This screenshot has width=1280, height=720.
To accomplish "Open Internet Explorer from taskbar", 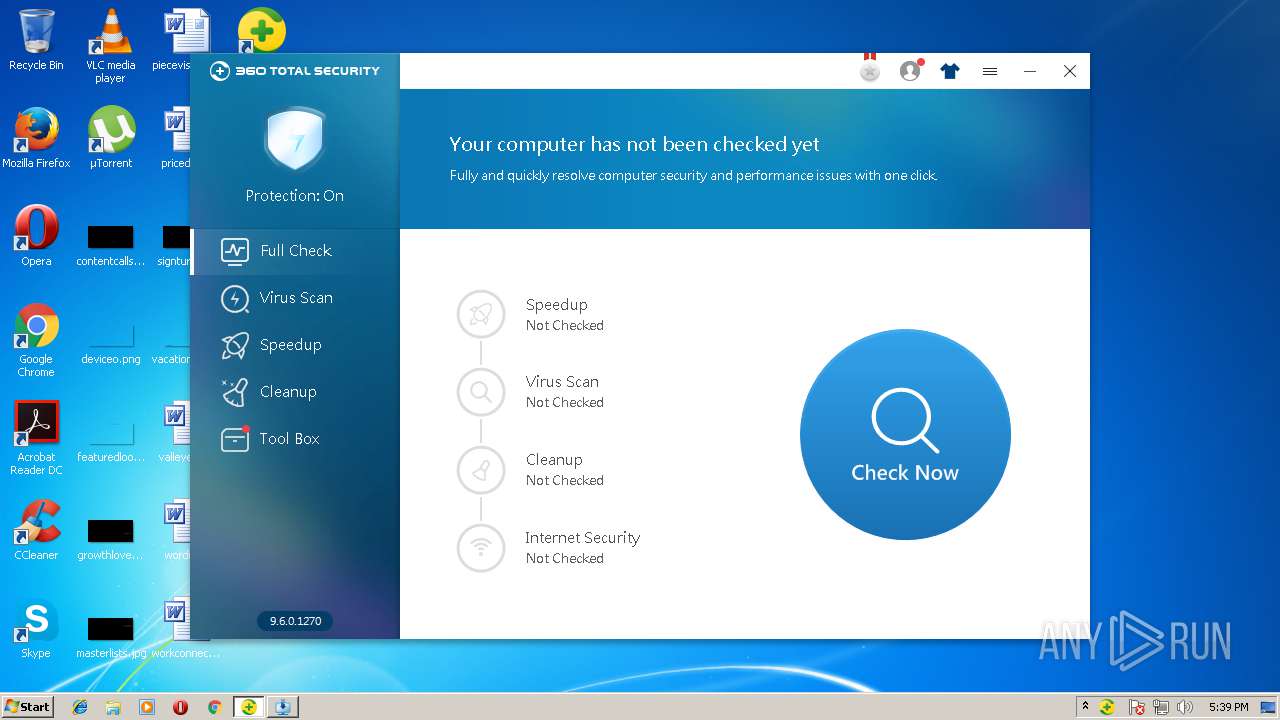I will pos(80,707).
